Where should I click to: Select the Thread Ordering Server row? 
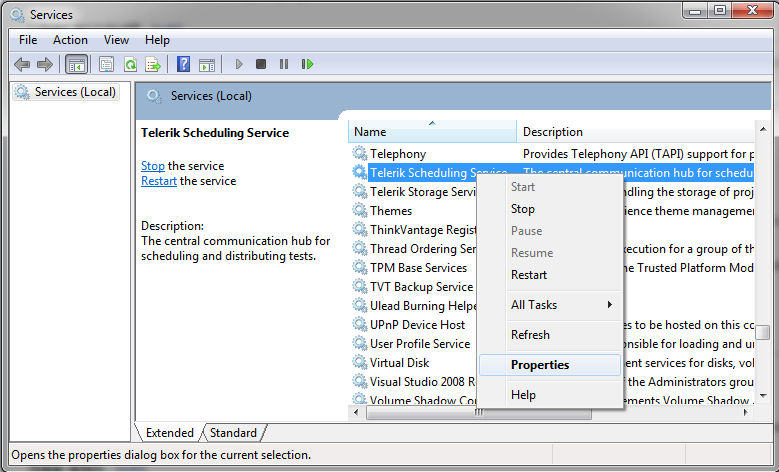(552, 249)
